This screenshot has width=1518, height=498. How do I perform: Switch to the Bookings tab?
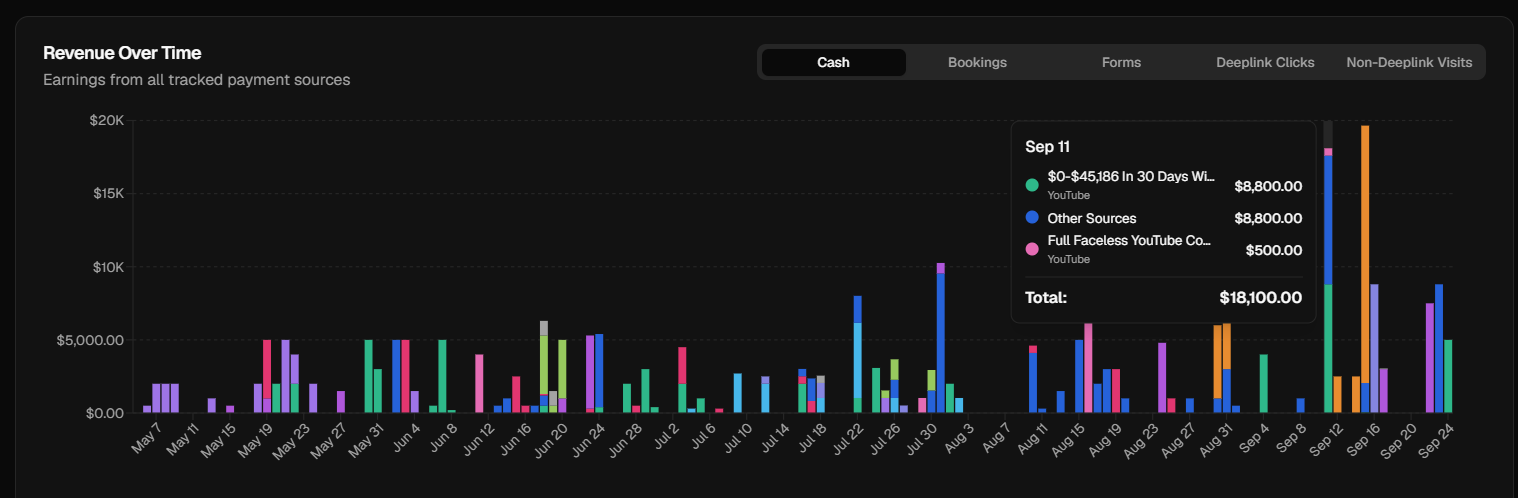tap(977, 62)
